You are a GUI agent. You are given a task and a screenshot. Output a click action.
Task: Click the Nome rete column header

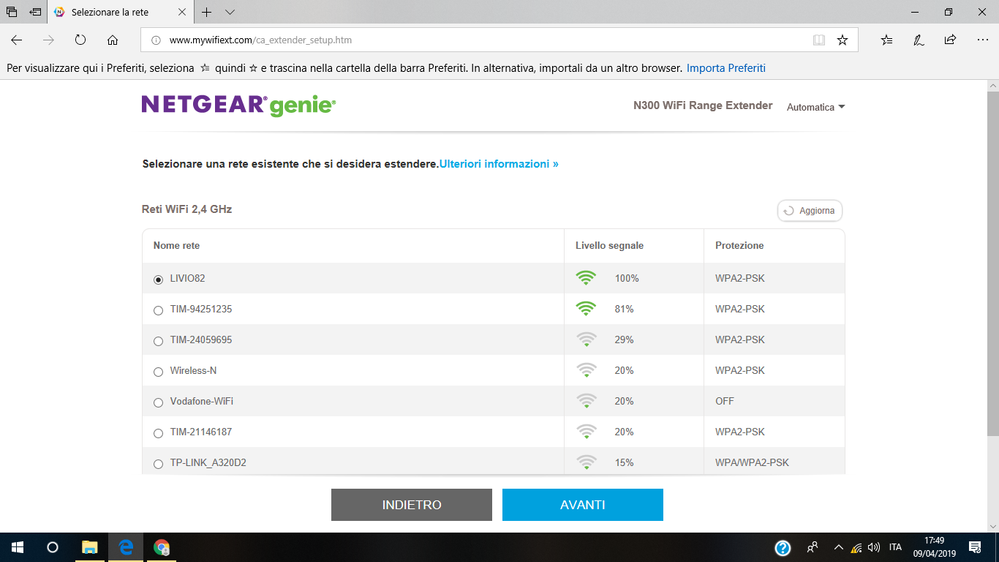pos(176,245)
